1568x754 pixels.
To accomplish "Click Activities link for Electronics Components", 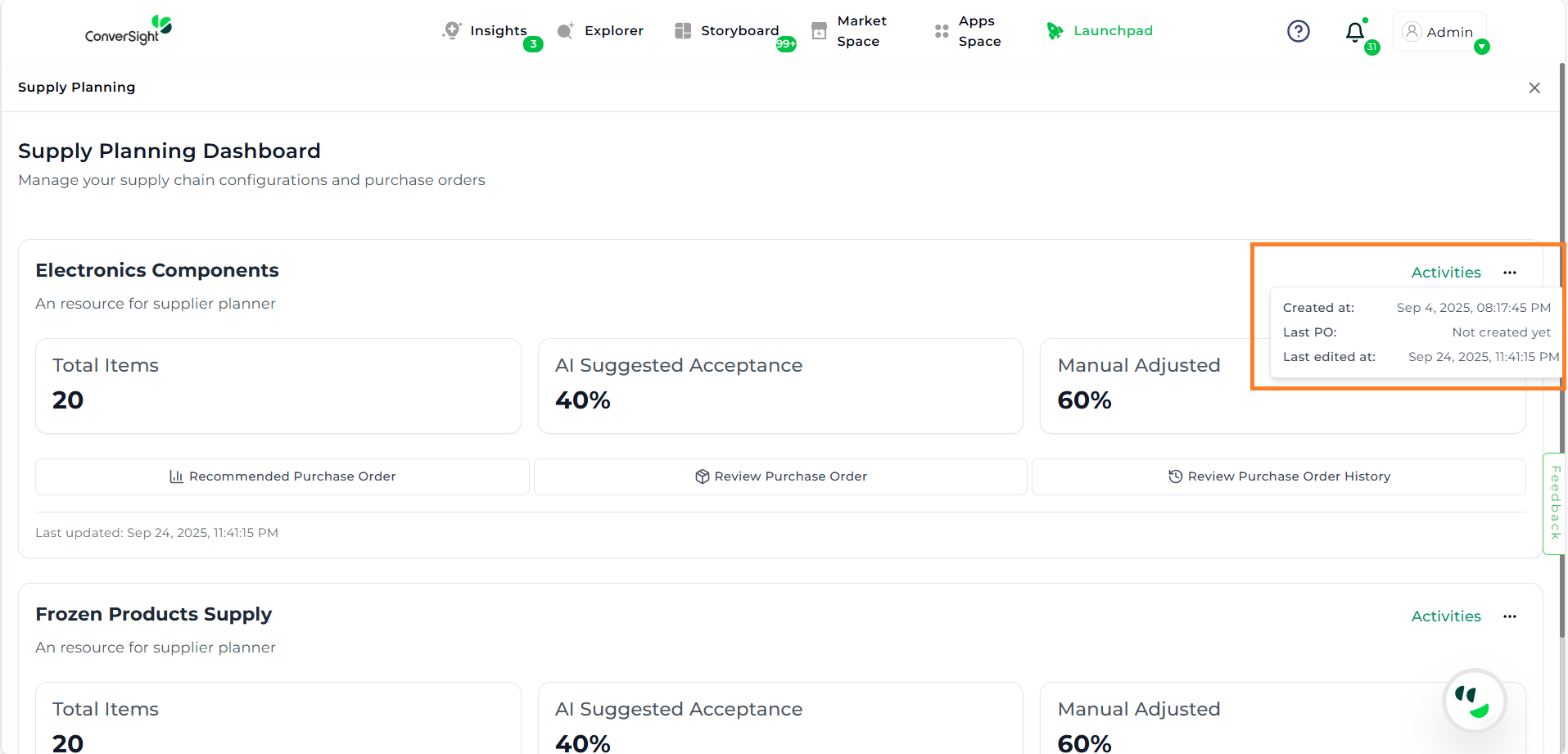I will tap(1445, 273).
